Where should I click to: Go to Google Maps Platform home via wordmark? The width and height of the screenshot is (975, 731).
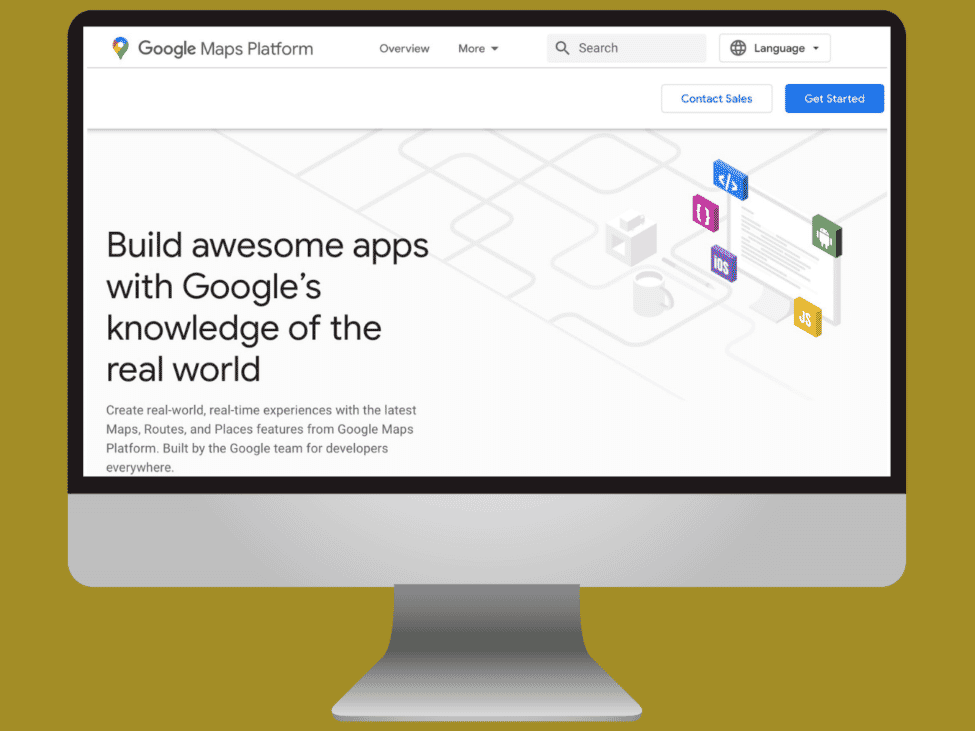pyautogui.click(x=225, y=47)
